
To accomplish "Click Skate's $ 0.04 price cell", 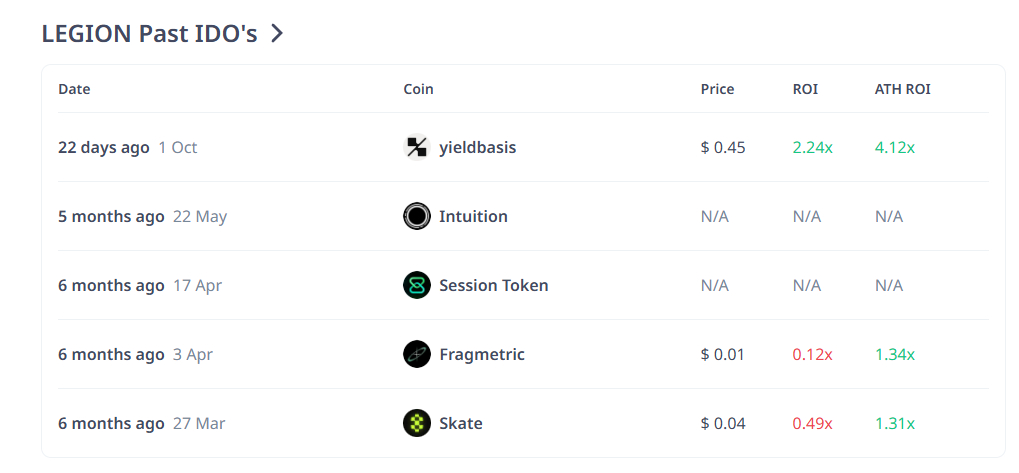I will coord(723,423).
